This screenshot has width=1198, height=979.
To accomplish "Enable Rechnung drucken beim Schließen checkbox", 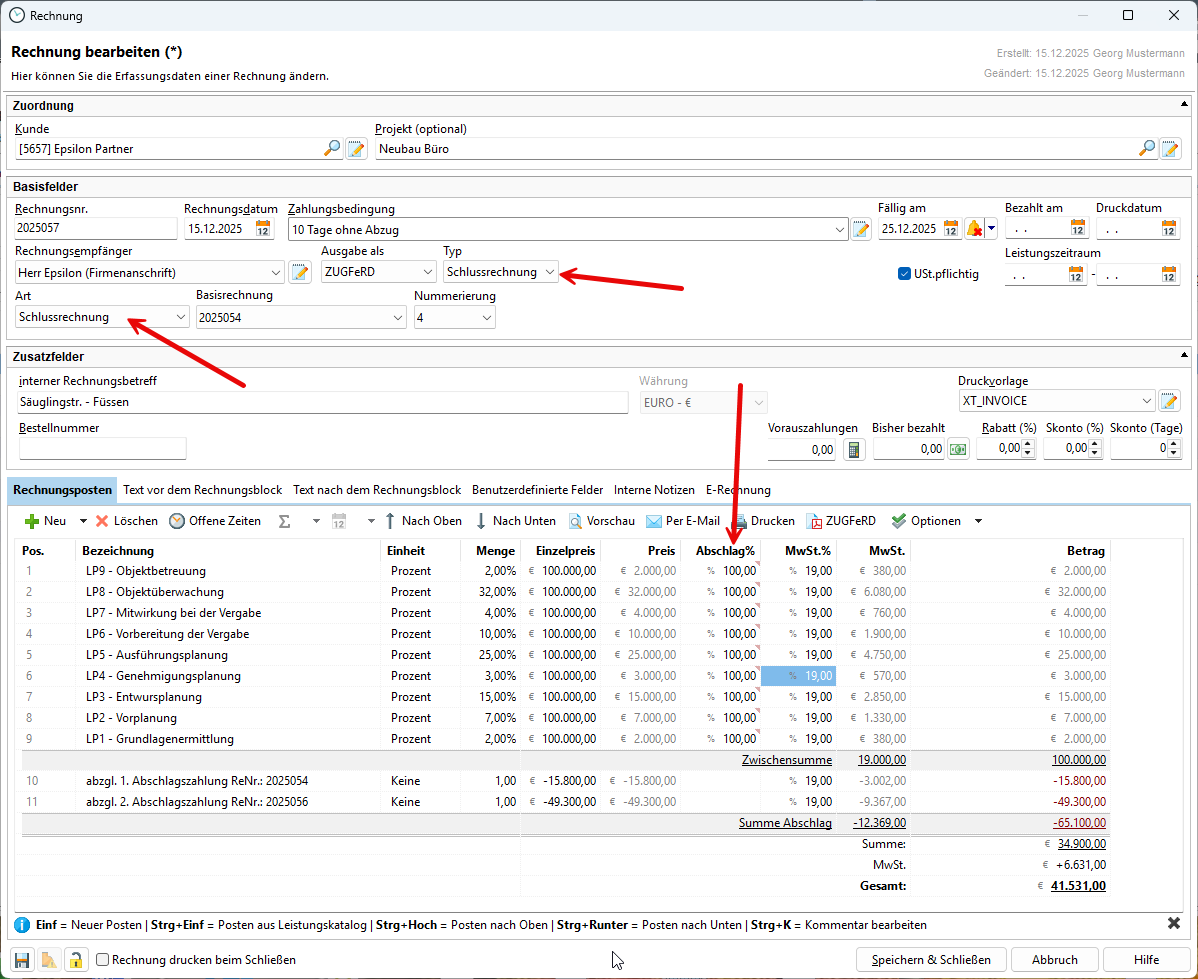I will click(102, 959).
